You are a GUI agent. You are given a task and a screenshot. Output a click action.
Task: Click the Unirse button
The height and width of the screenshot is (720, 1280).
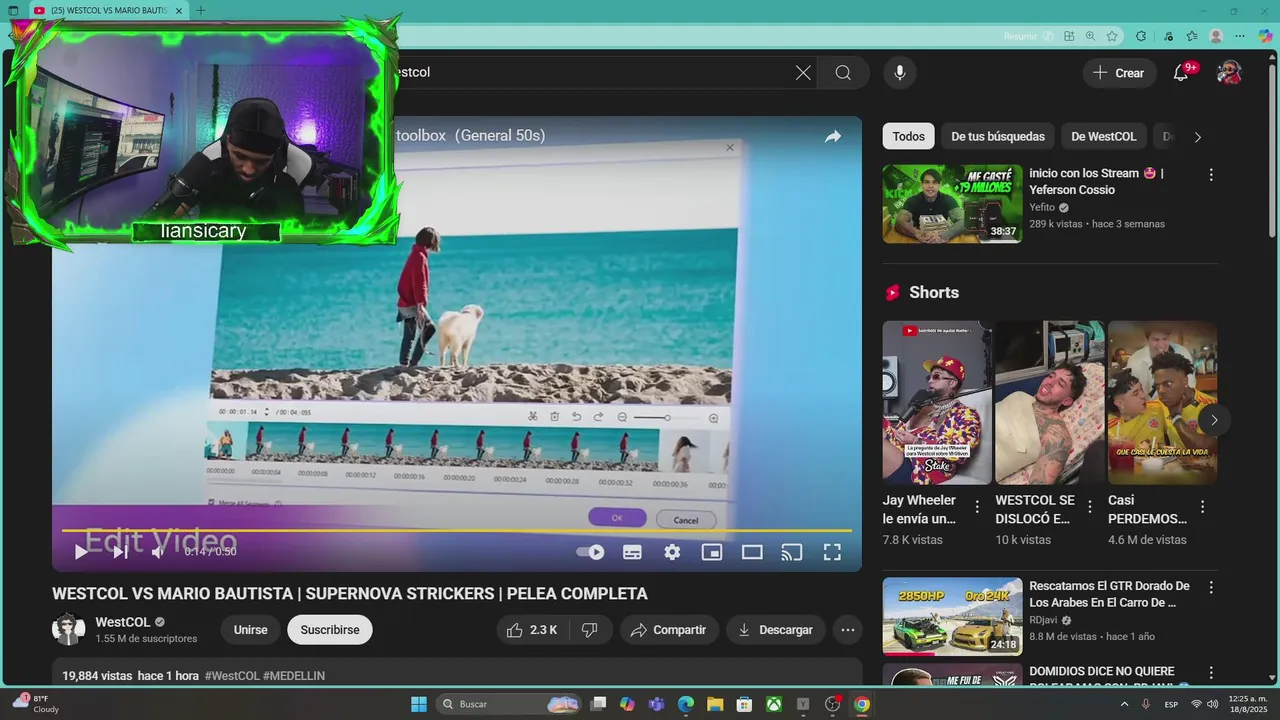click(250, 630)
